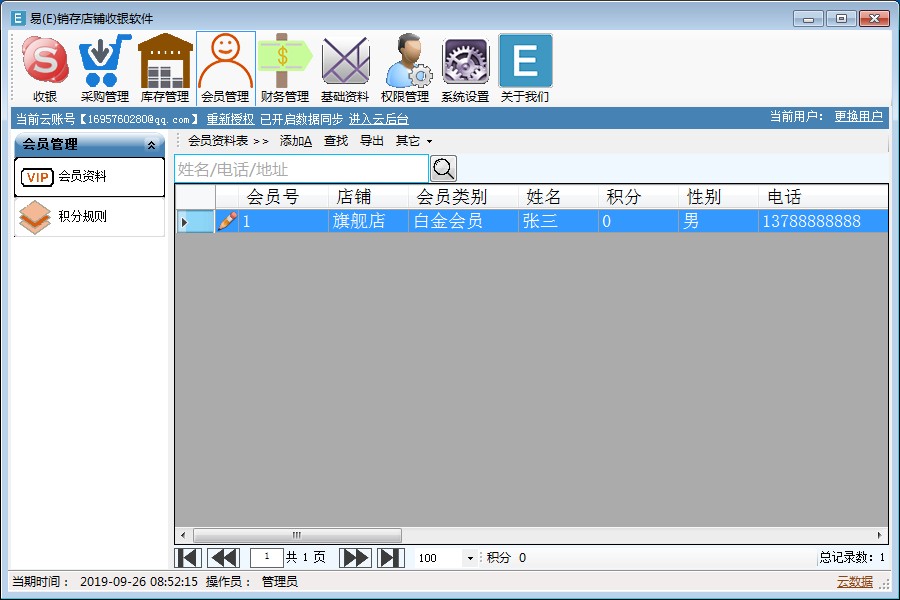
Task: Open 采购管理 purchase management
Action: tap(105, 68)
